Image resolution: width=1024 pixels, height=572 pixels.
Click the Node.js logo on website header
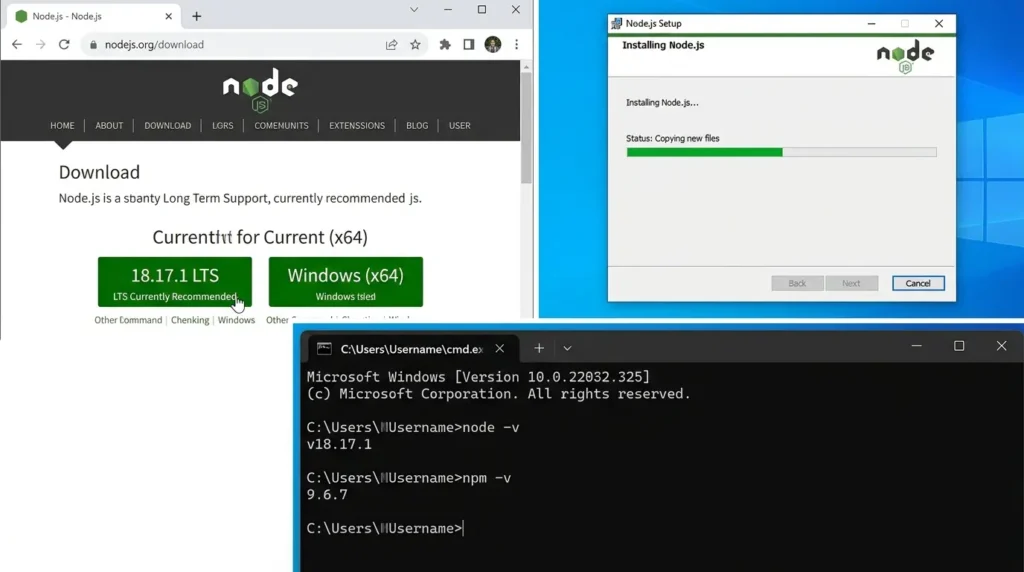(x=260, y=90)
